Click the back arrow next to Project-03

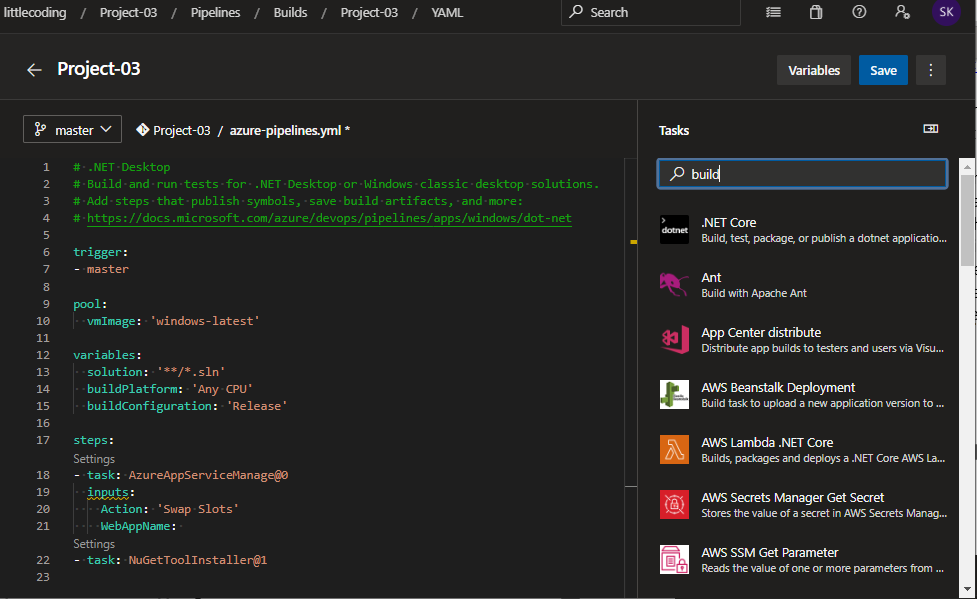[33, 70]
